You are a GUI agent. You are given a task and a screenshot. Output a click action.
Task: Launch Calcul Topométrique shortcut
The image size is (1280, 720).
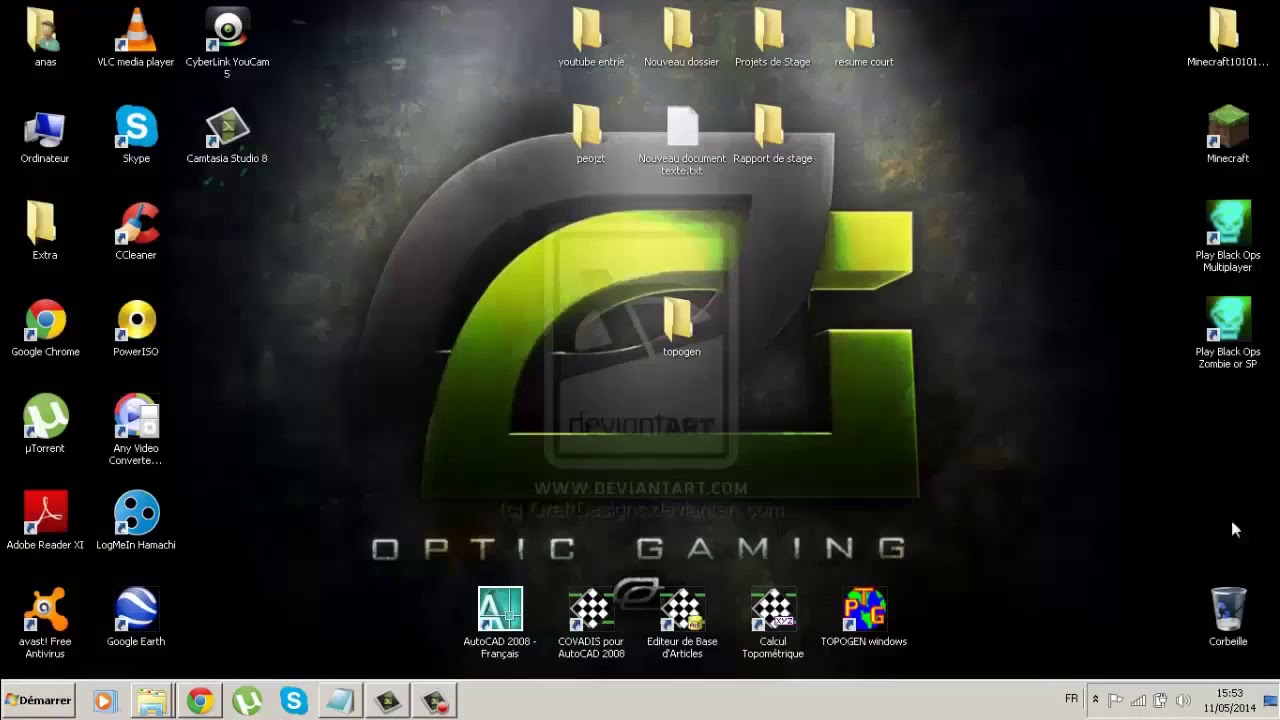point(773,624)
